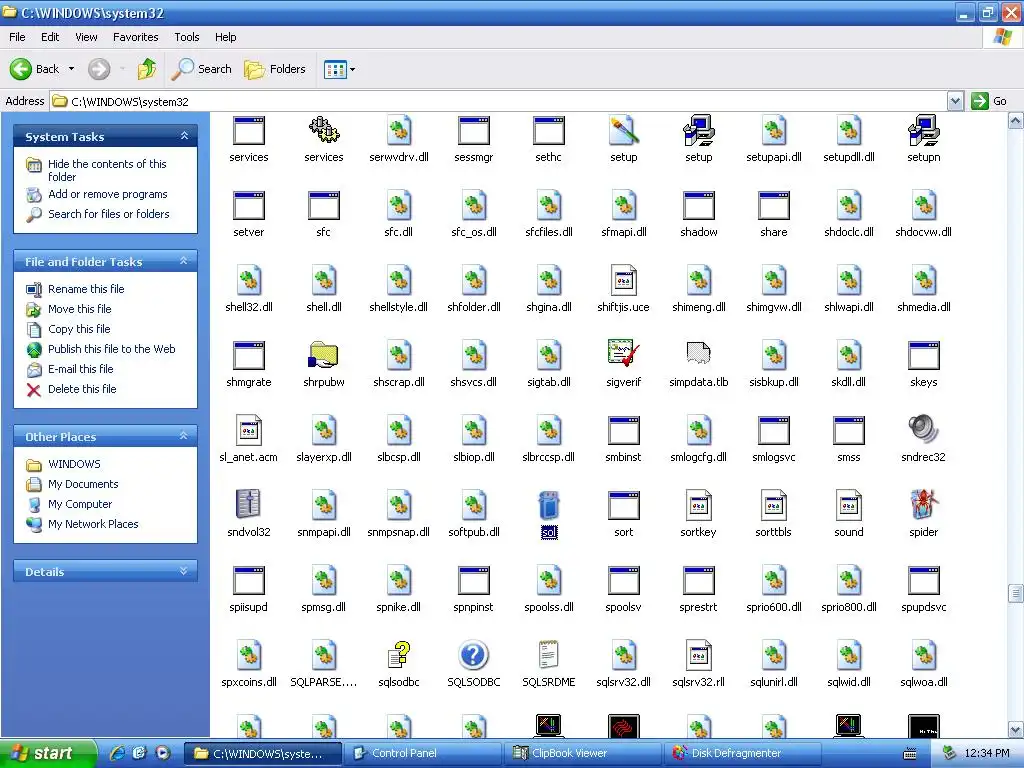Open the File menu
The height and width of the screenshot is (768, 1024).
[17, 37]
